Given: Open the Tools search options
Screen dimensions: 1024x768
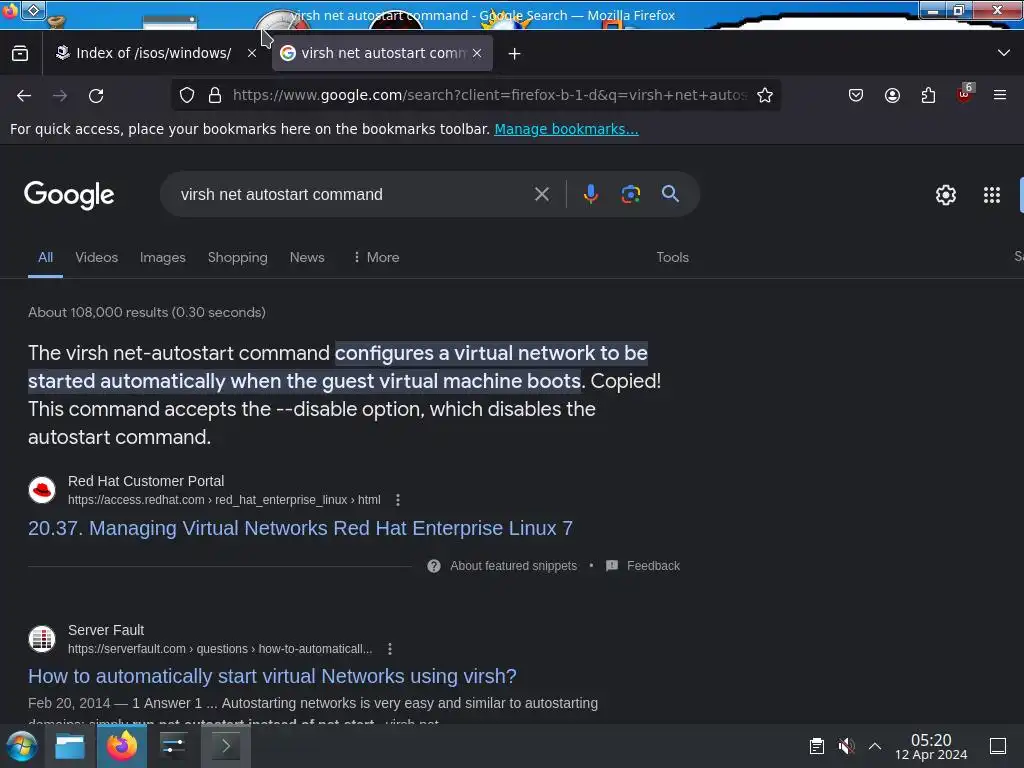Looking at the screenshot, I should coord(672,257).
